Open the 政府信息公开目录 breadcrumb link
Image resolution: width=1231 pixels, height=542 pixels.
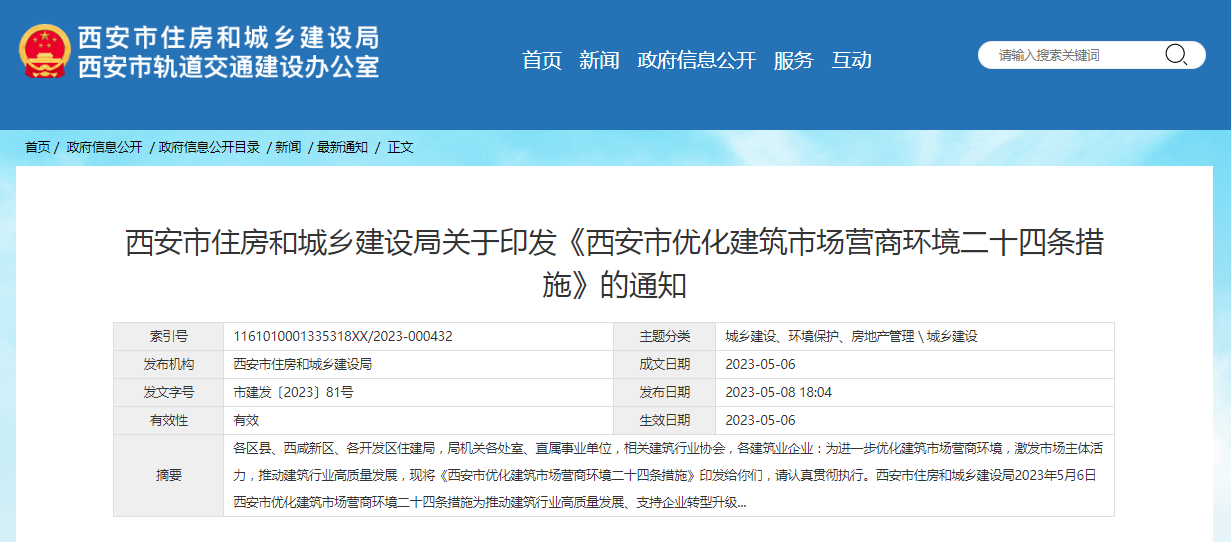coord(209,147)
